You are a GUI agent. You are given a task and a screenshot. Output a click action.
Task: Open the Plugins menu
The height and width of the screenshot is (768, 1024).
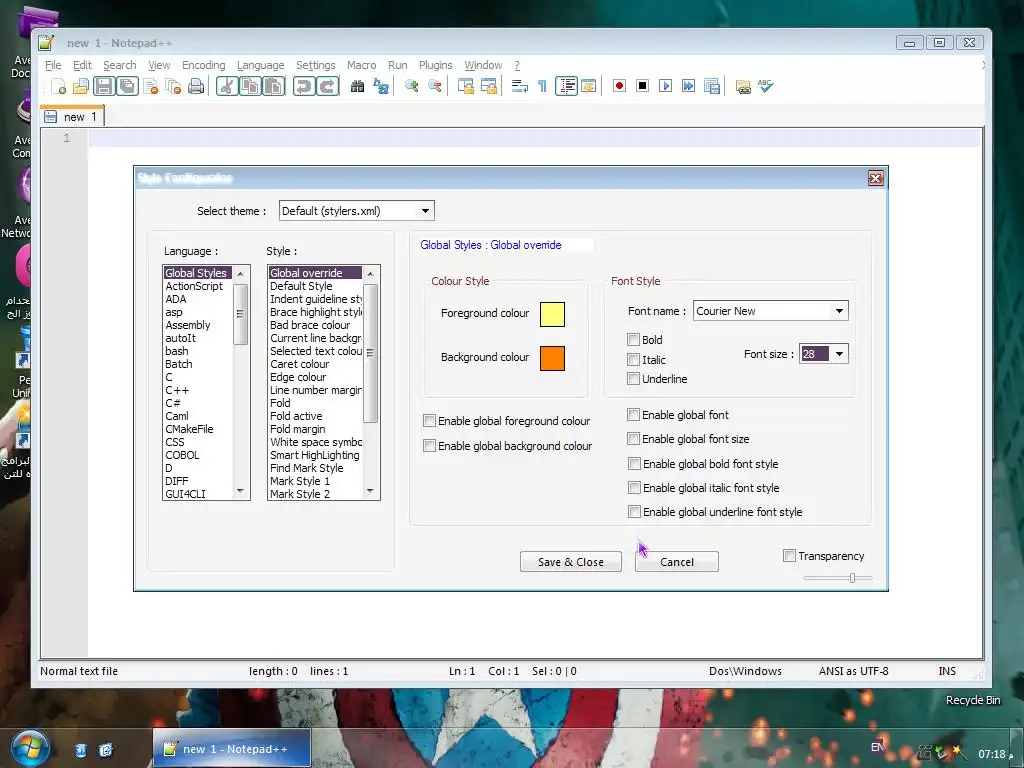(436, 65)
